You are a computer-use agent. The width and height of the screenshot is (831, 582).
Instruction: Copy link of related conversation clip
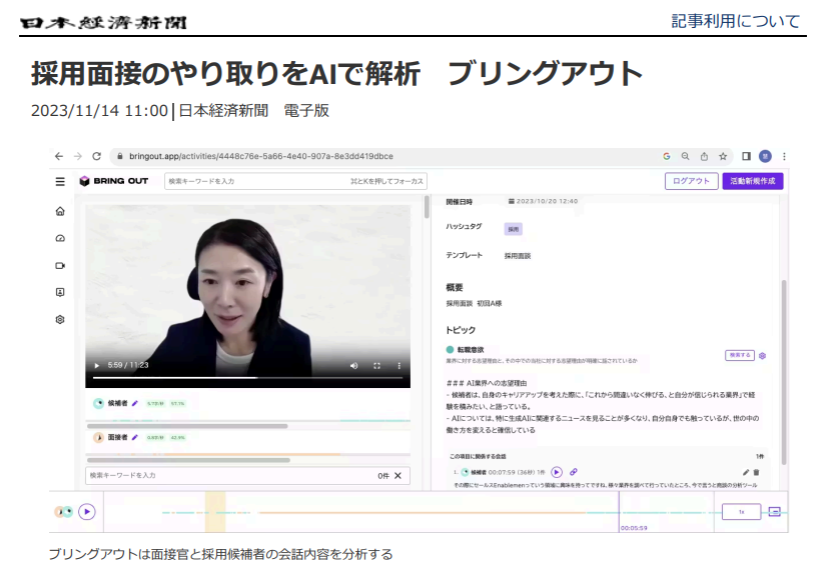pyautogui.click(x=573, y=472)
